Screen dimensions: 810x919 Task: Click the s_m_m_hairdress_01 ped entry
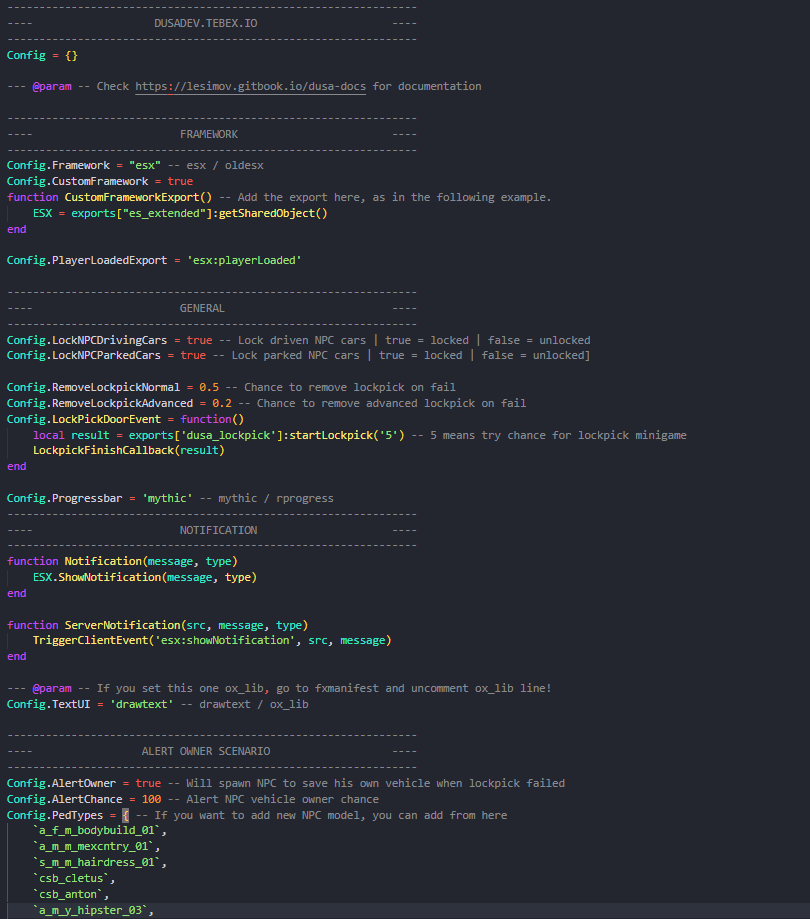[97, 863]
